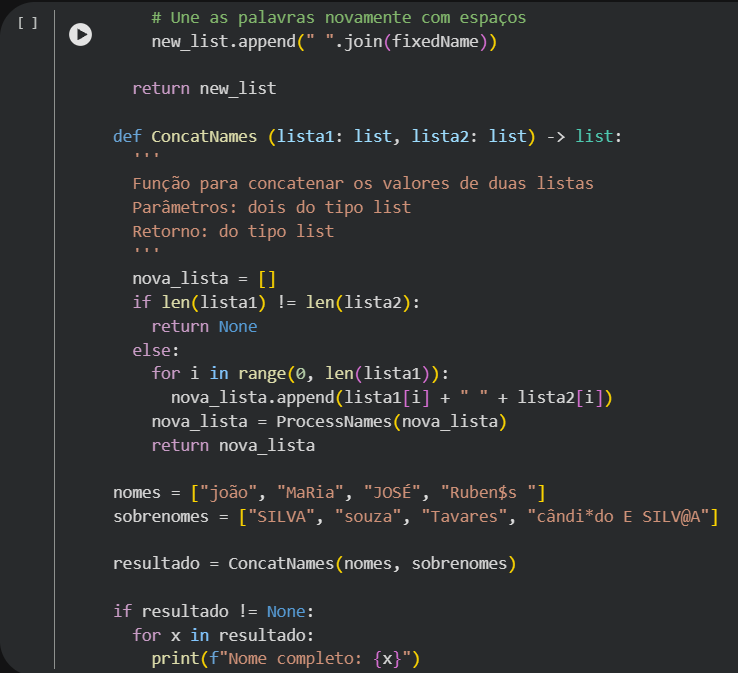Click the 'return nova_lista' line

(x=233, y=446)
